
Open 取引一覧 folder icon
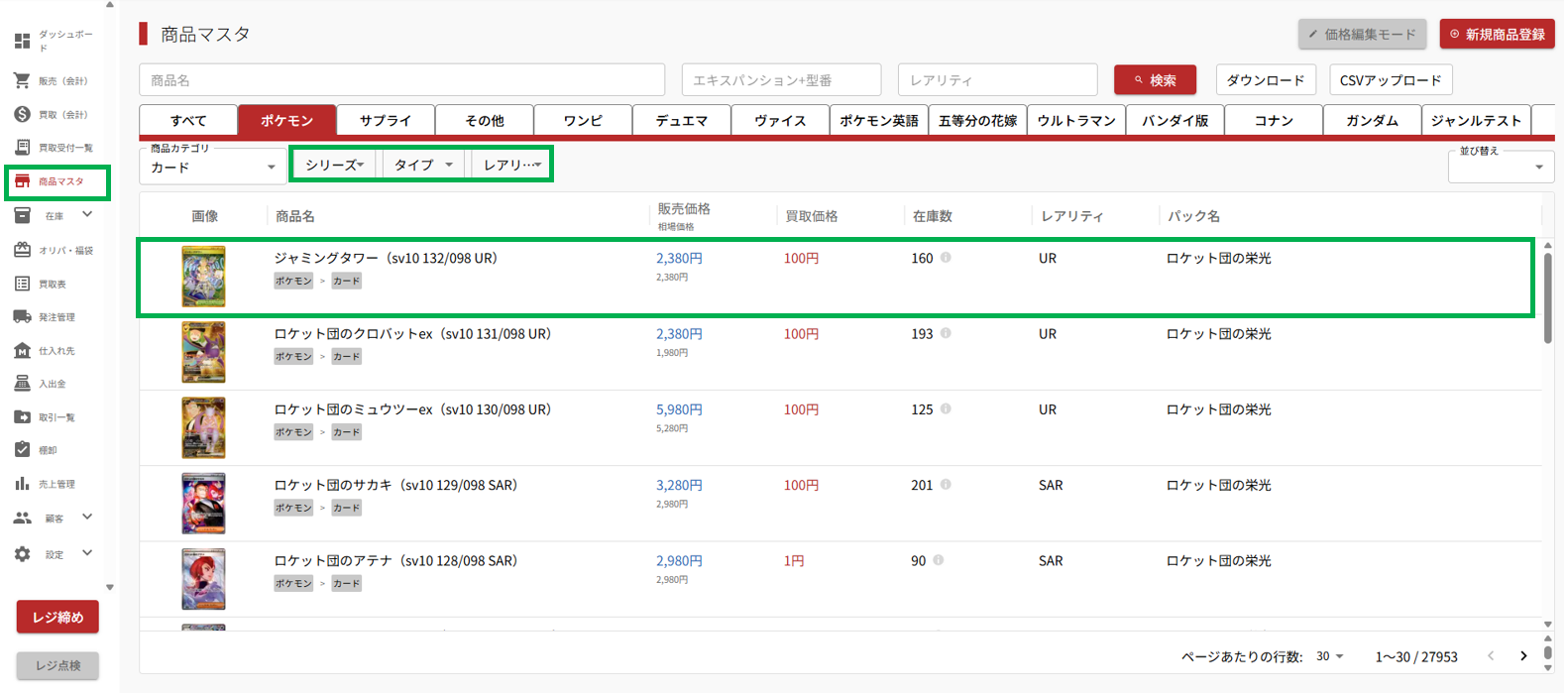point(22,417)
